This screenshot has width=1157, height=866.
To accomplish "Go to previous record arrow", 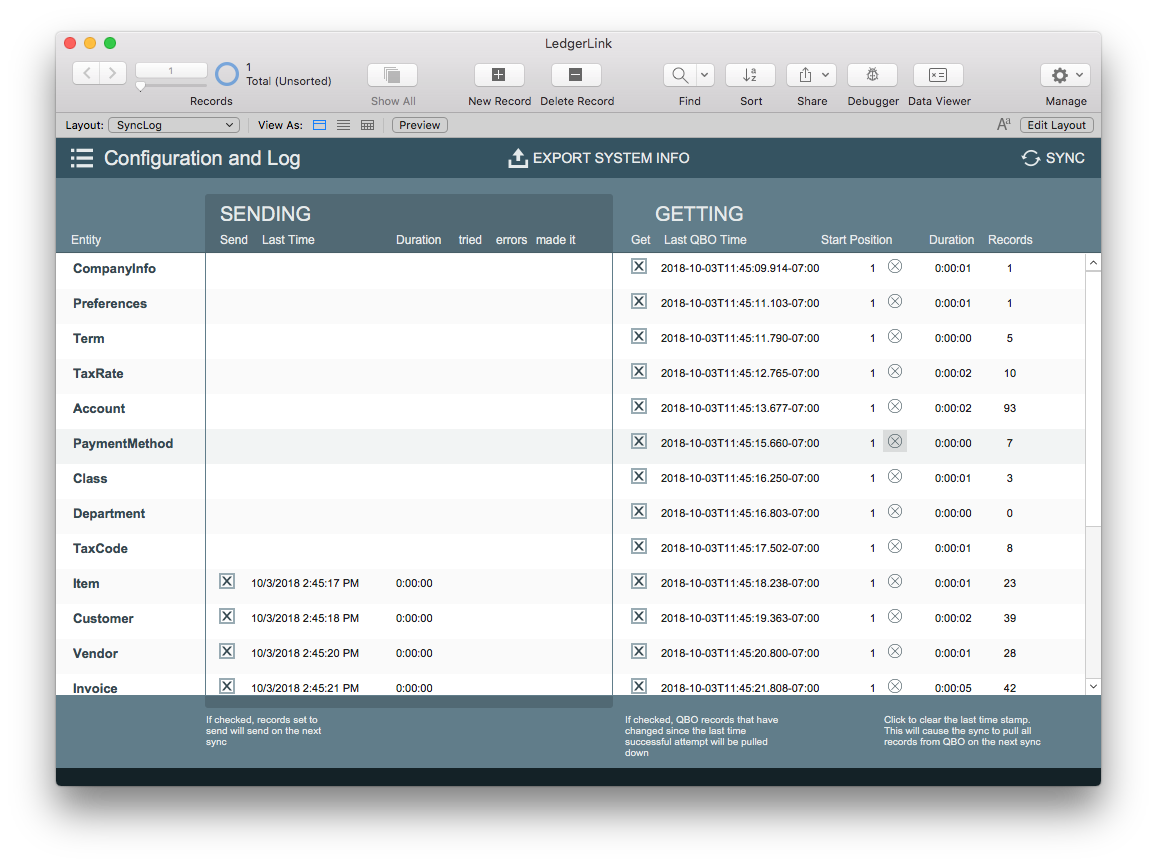I will point(86,73).
